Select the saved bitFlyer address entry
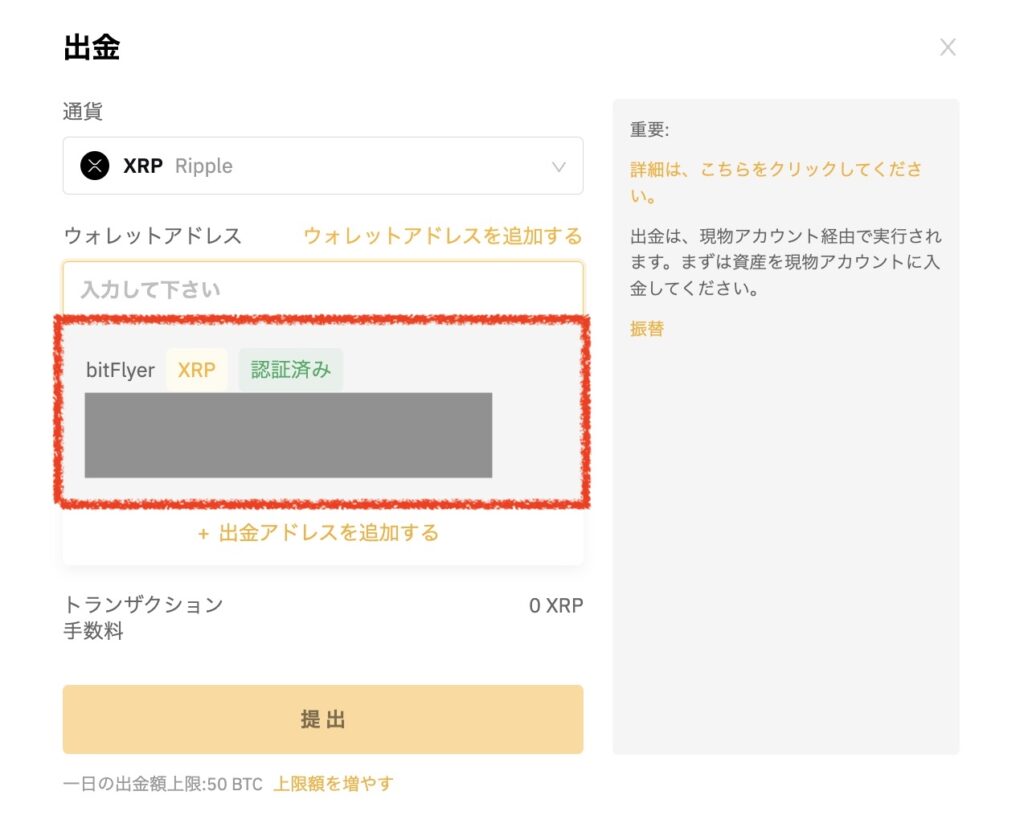 pos(322,412)
